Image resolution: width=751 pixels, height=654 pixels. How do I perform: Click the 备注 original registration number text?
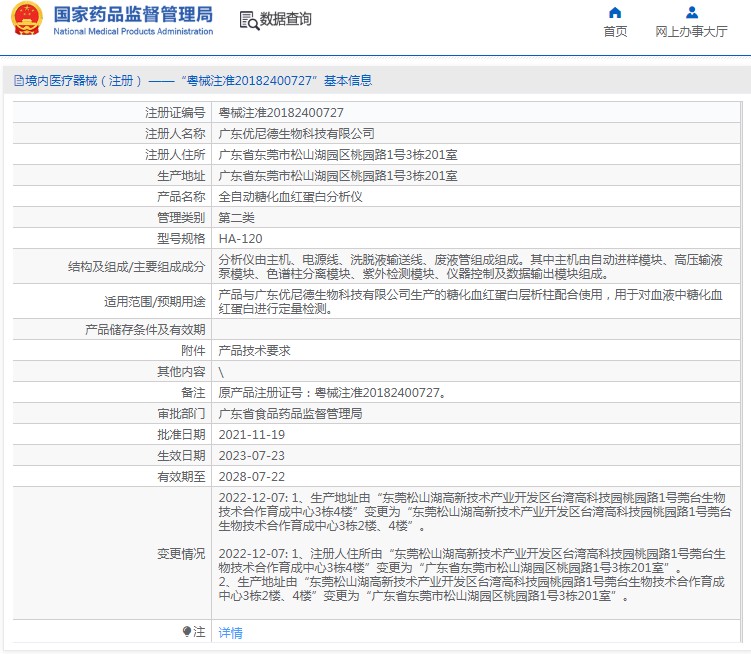tap(332, 393)
